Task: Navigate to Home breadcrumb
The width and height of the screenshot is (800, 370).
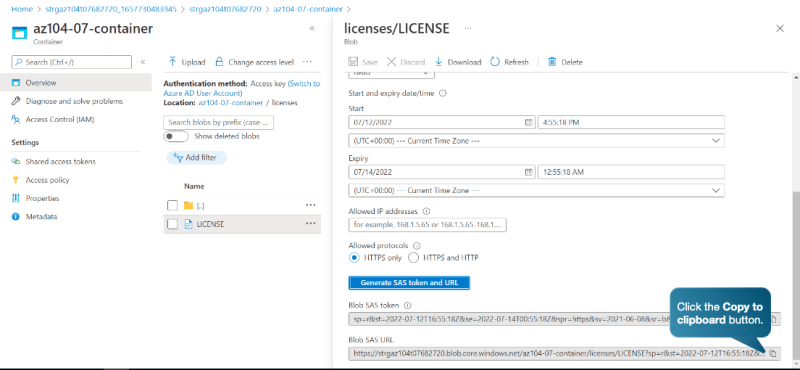Action: (21, 9)
